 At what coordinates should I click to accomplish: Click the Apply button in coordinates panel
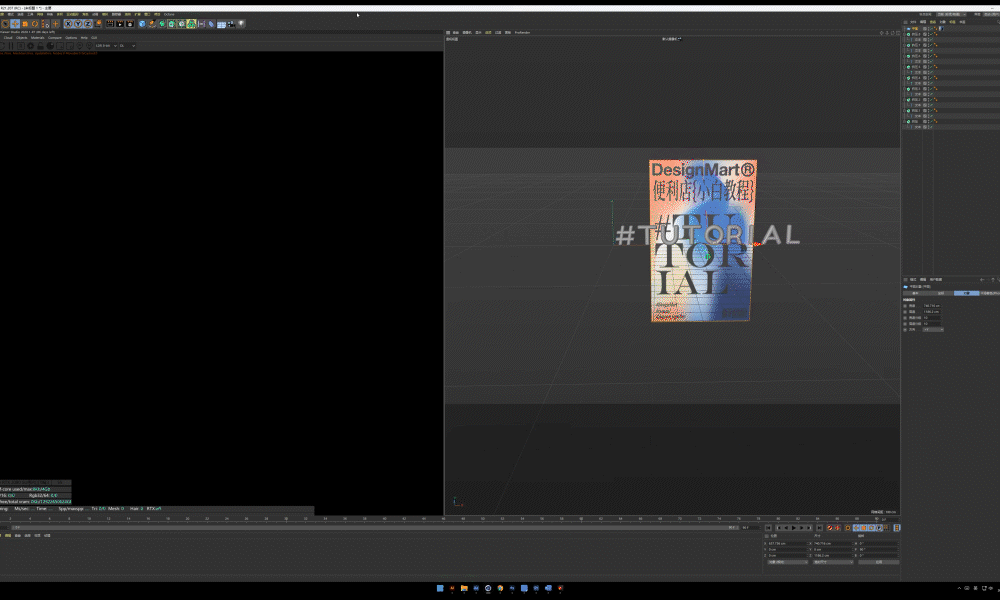coord(879,562)
